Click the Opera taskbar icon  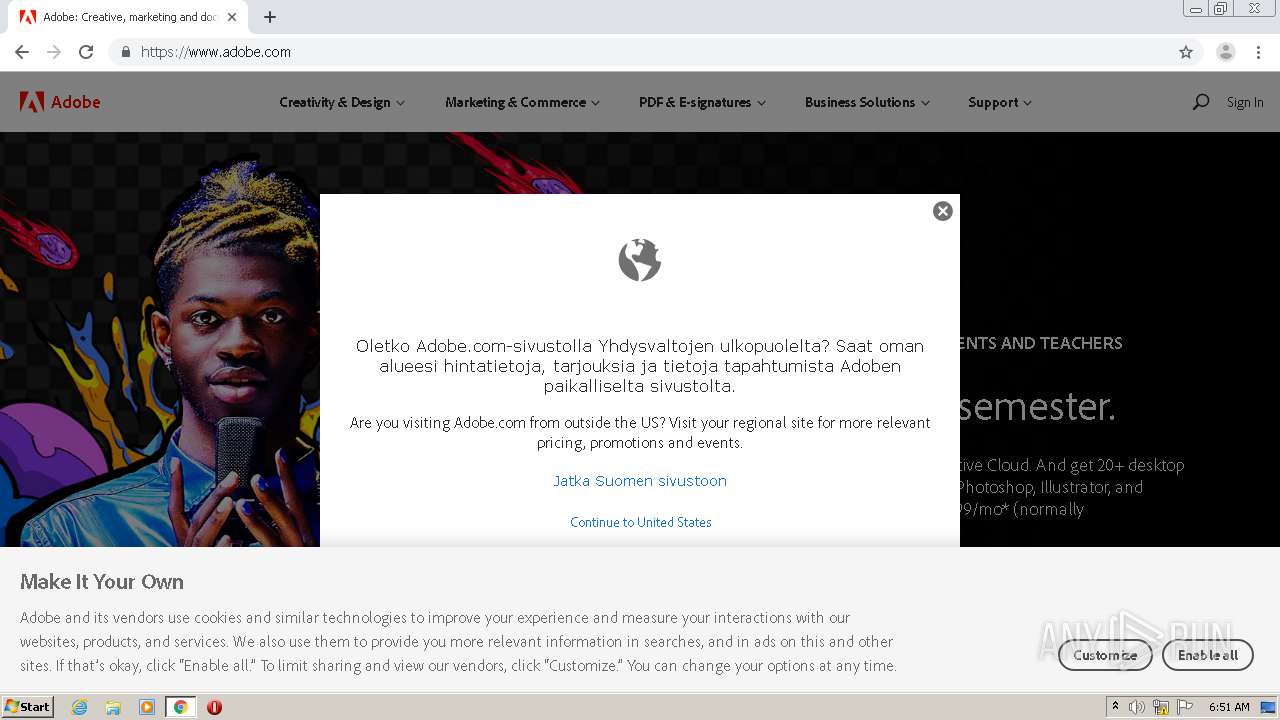click(x=214, y=707)
